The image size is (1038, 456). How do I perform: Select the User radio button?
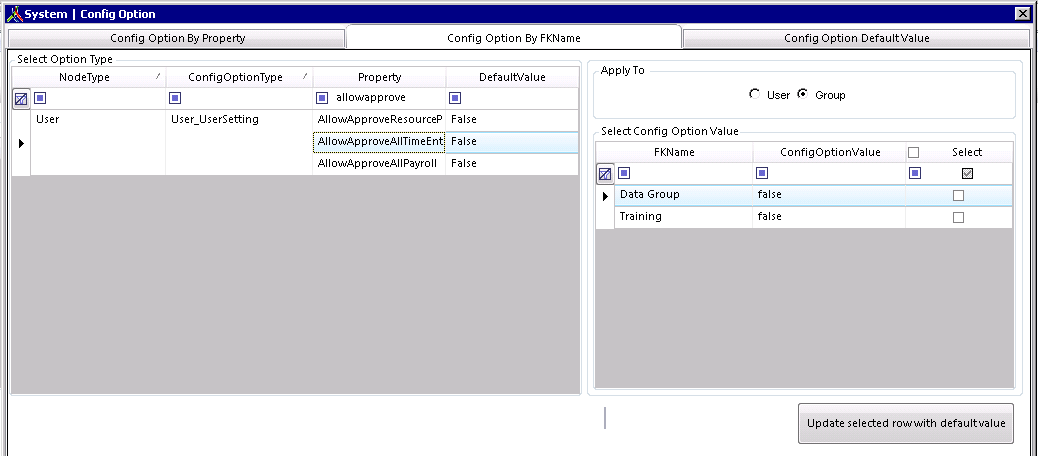coord(754,95)
